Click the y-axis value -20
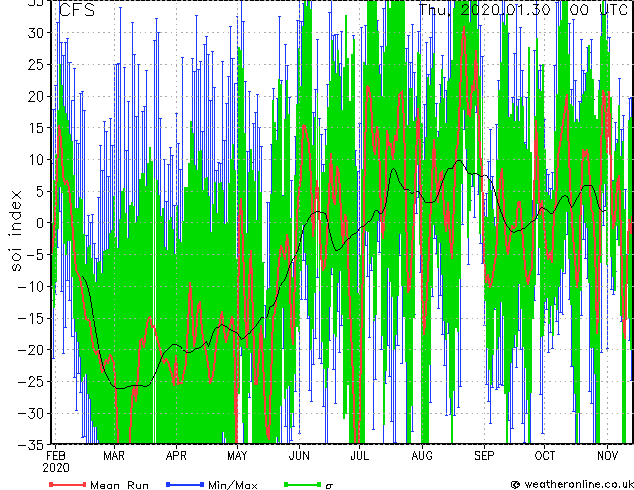 click(x=31, y=350)
